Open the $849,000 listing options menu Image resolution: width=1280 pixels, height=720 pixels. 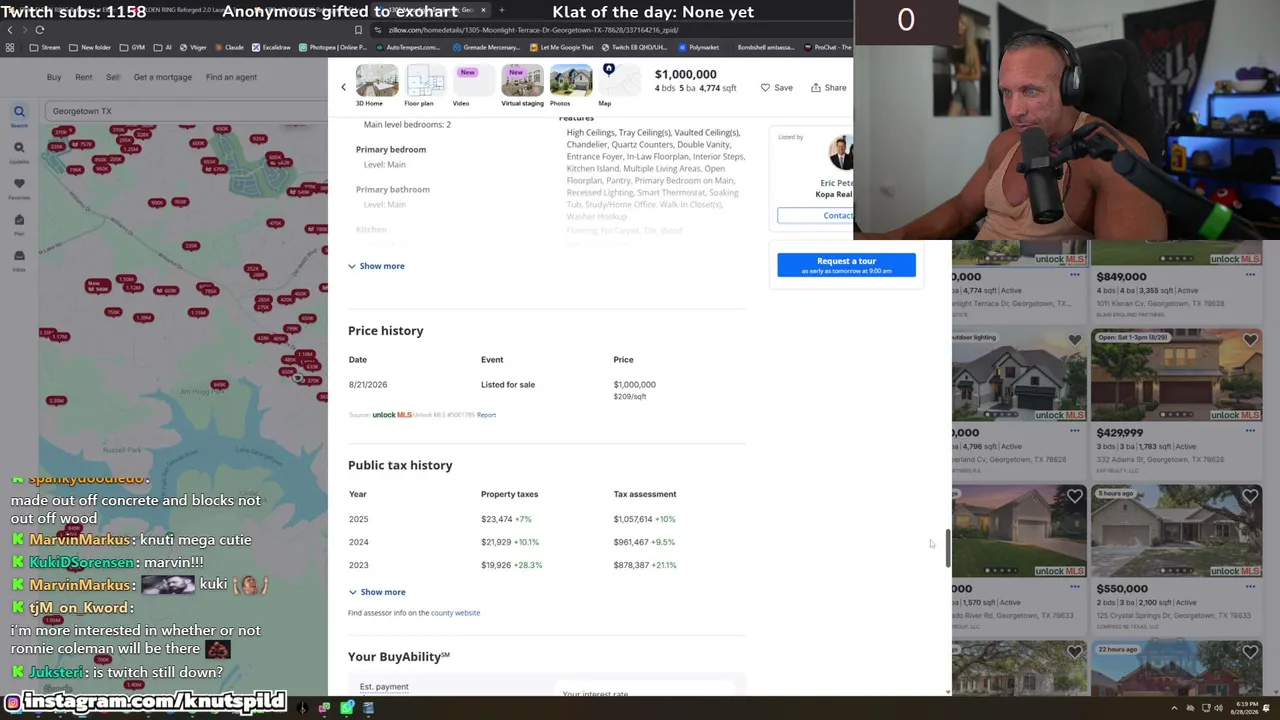pos(1250,275)
